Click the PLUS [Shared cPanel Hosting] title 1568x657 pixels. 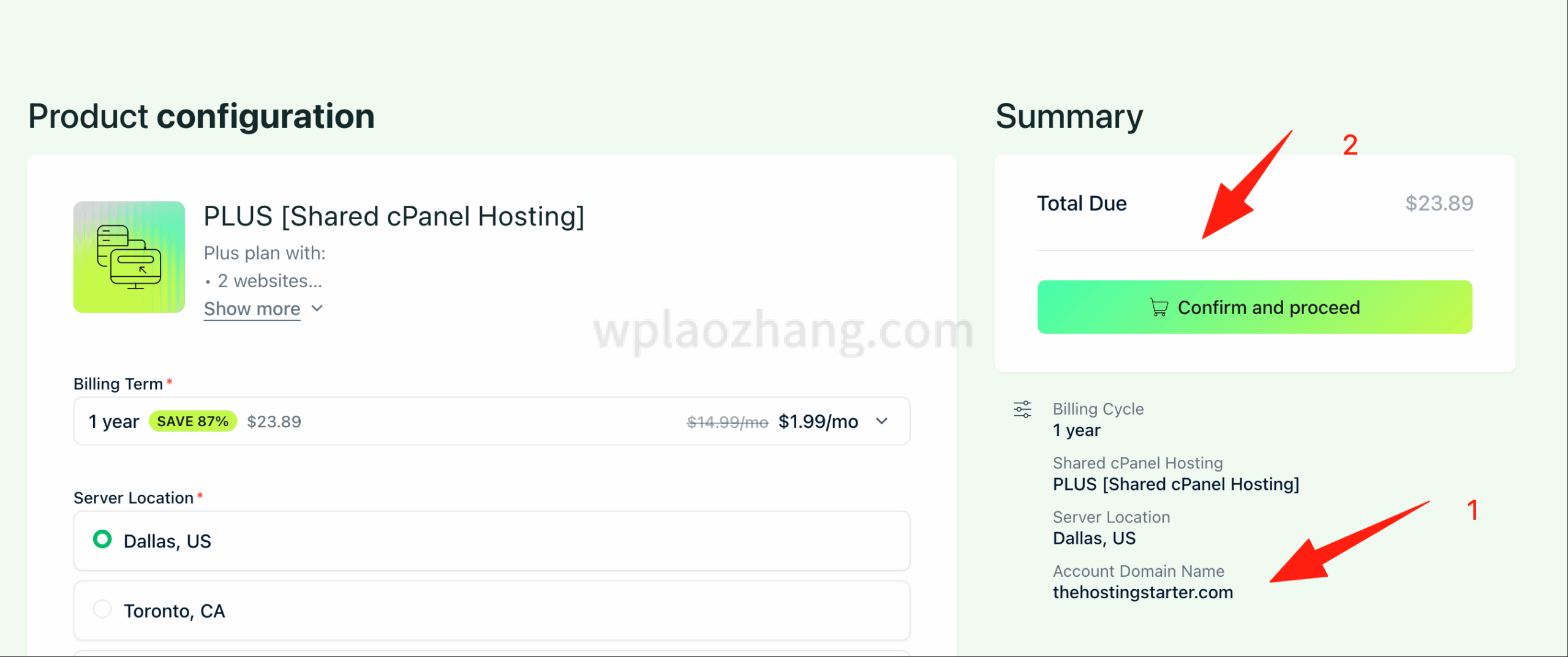click(394, 217)
